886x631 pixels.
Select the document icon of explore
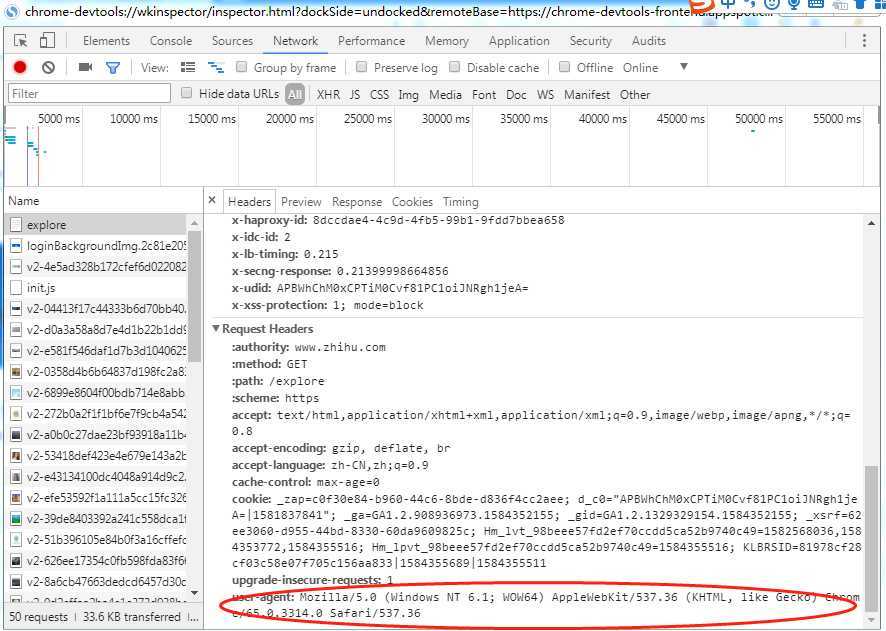click(x=16, y=225)
